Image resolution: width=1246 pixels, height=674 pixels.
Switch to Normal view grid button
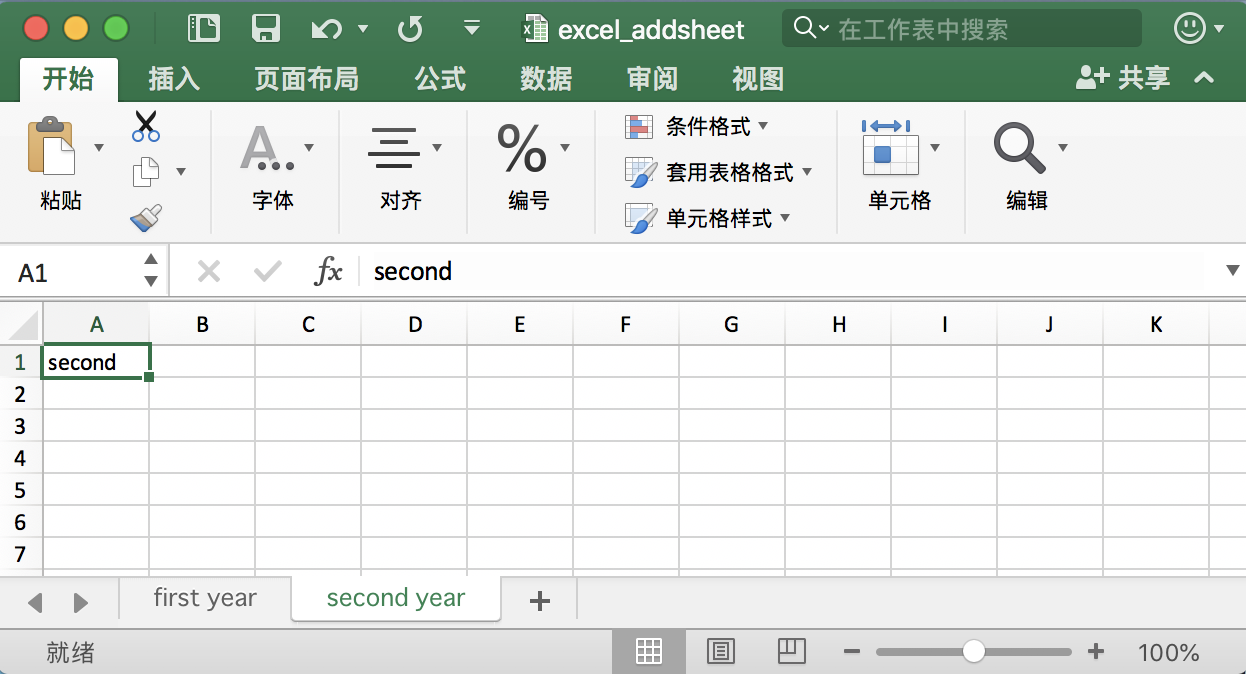(x=649, y=652)
